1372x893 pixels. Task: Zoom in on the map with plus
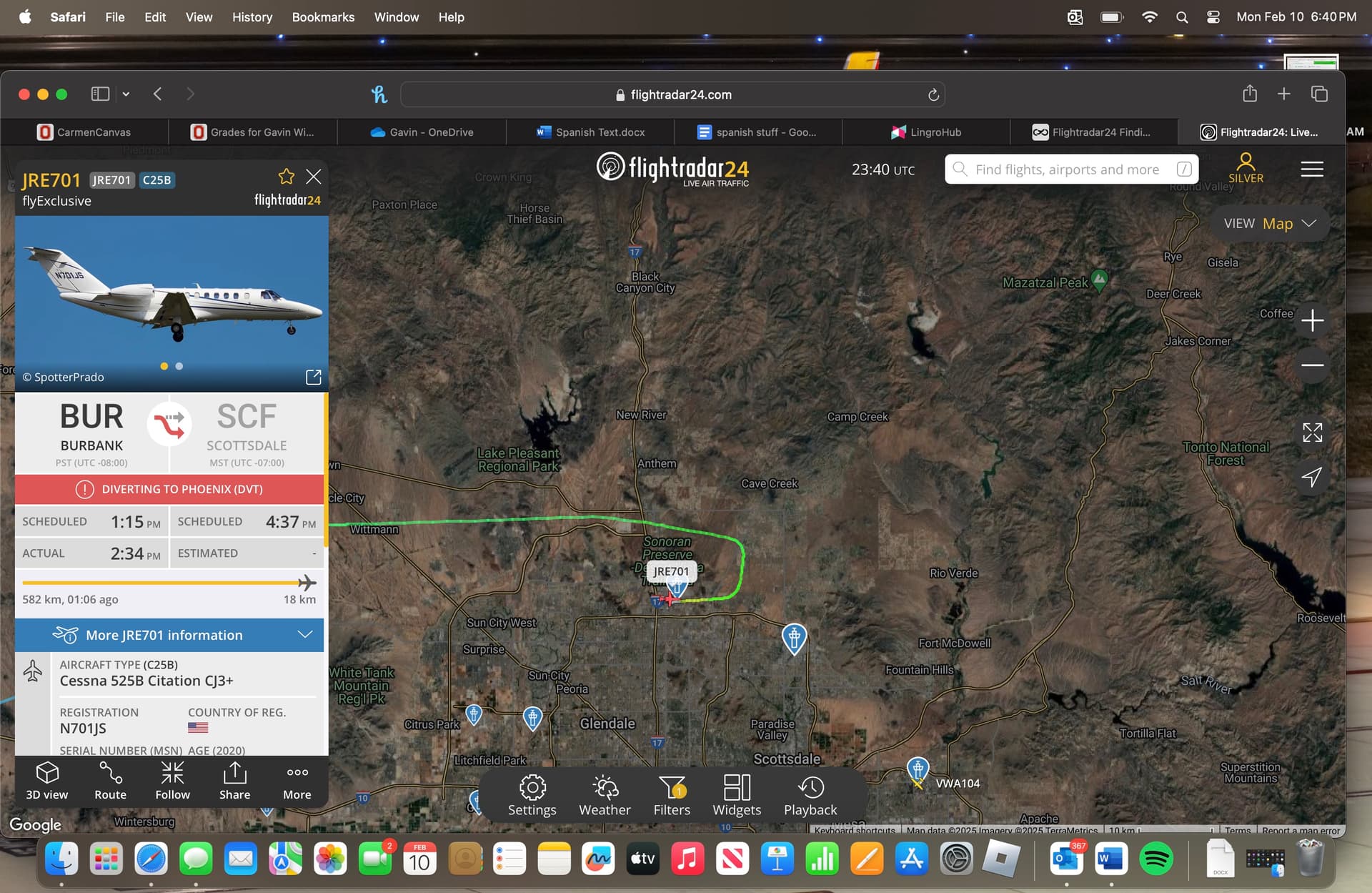[1312, 321]
